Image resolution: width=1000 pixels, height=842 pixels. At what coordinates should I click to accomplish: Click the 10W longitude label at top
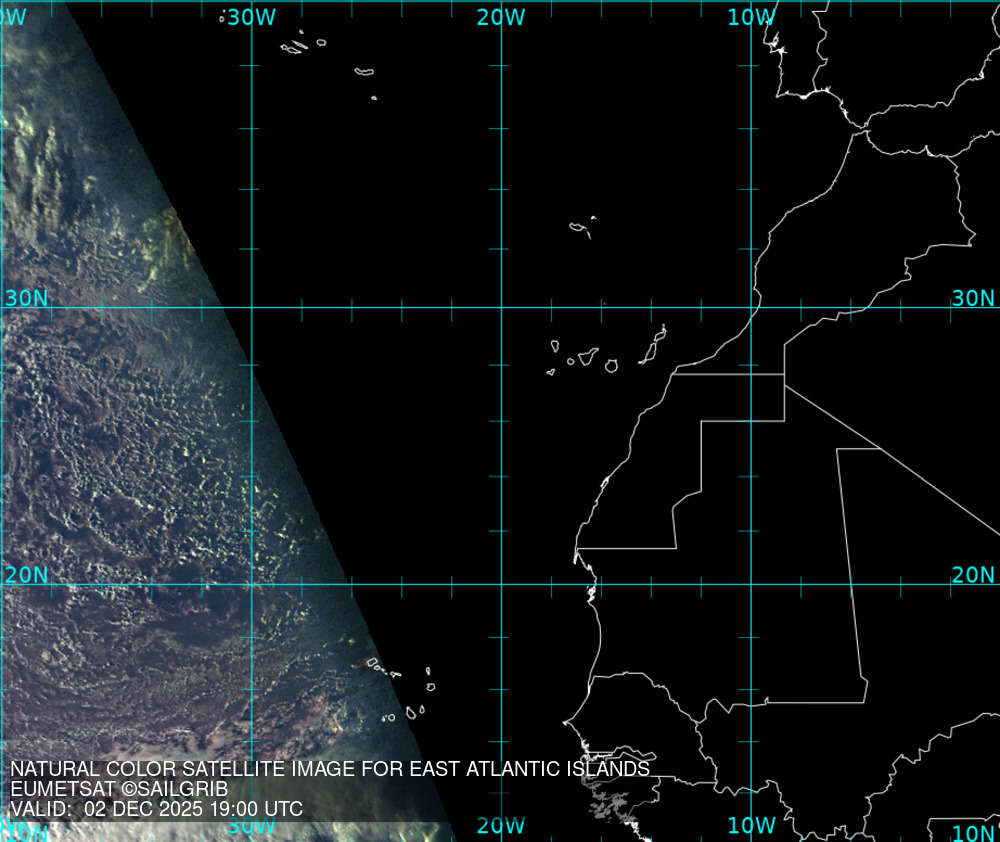(x=750, y=17)
